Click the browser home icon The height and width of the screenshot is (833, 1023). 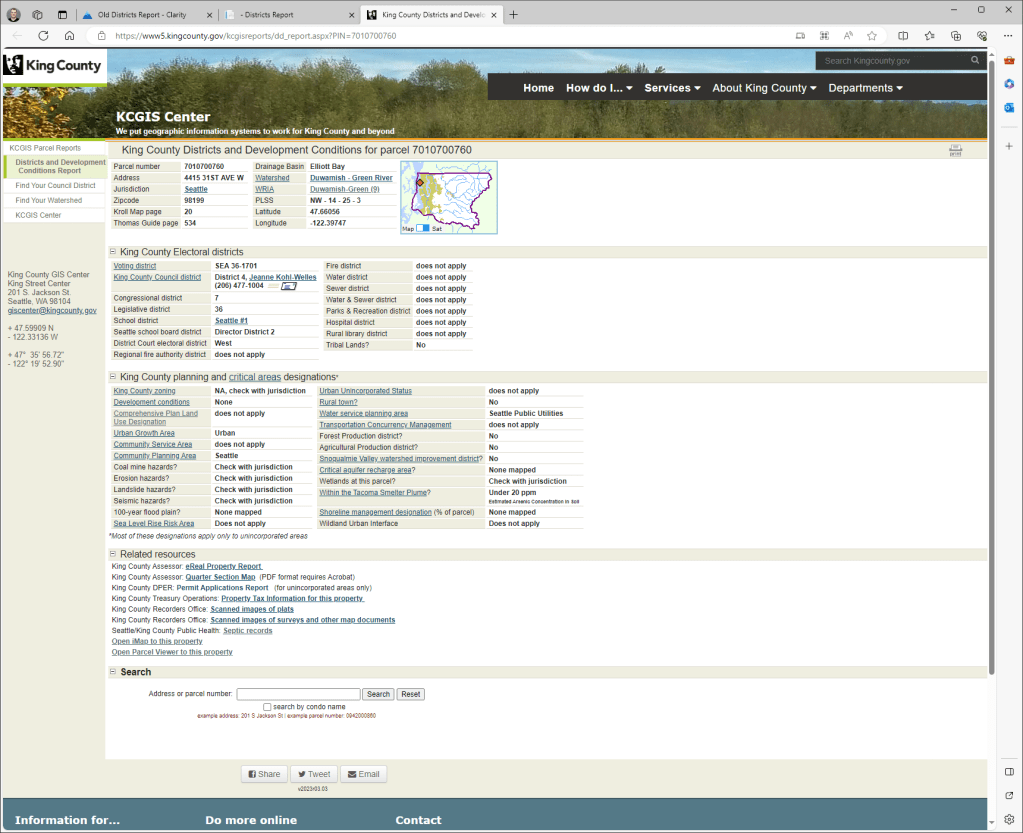coord(69,35)
